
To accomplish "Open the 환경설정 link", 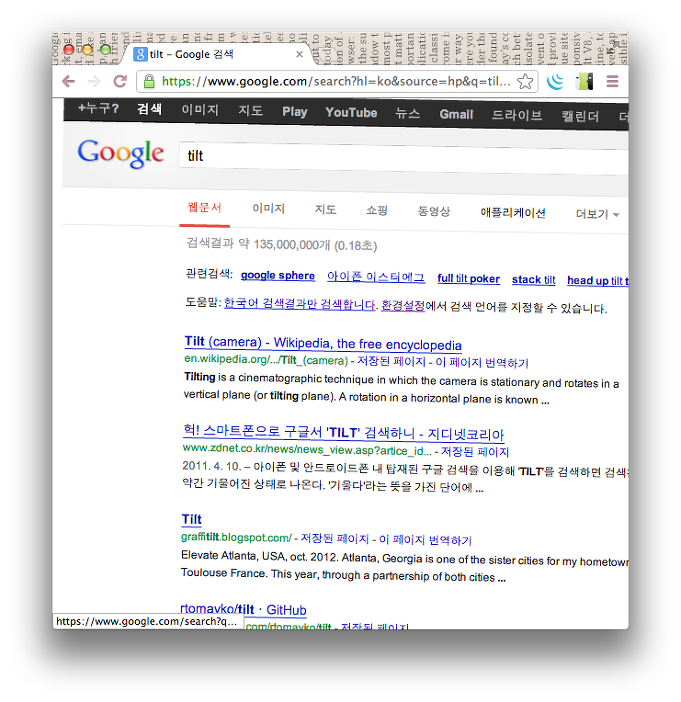I will tap(403, 306).
